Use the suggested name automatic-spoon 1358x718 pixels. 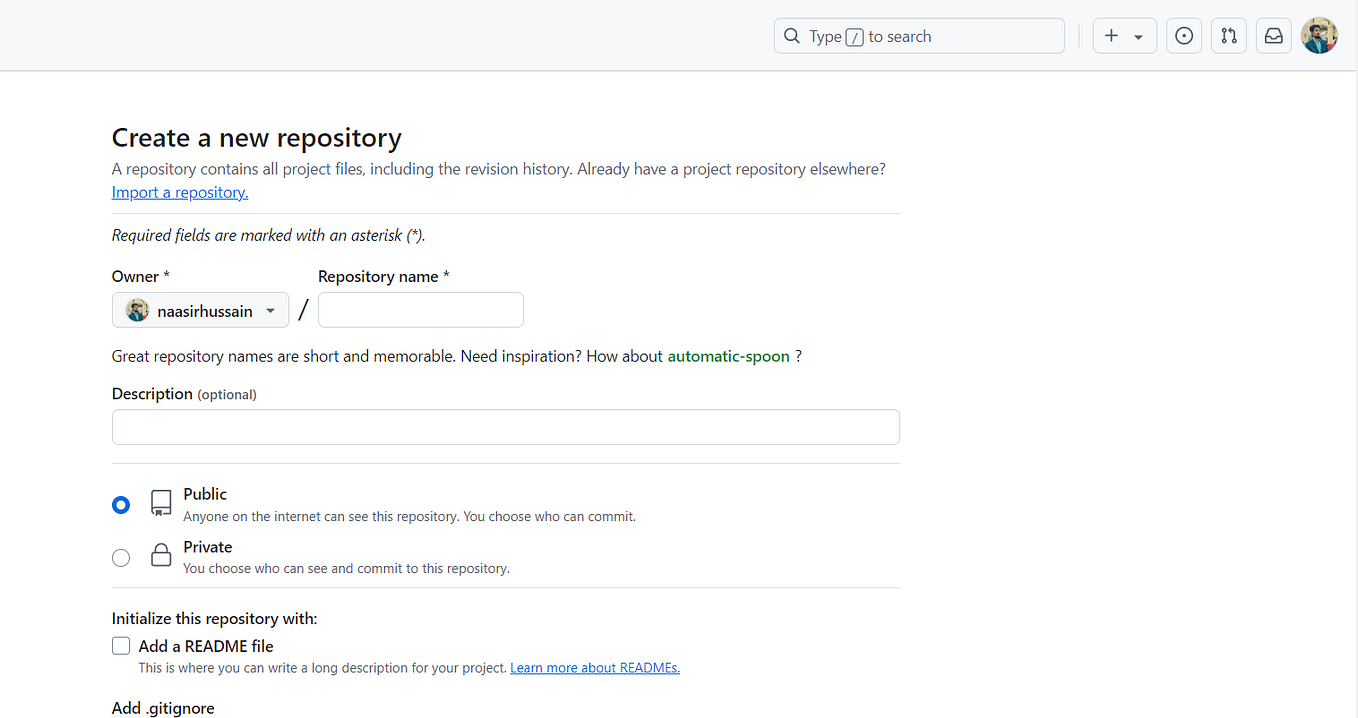point(728,355)
